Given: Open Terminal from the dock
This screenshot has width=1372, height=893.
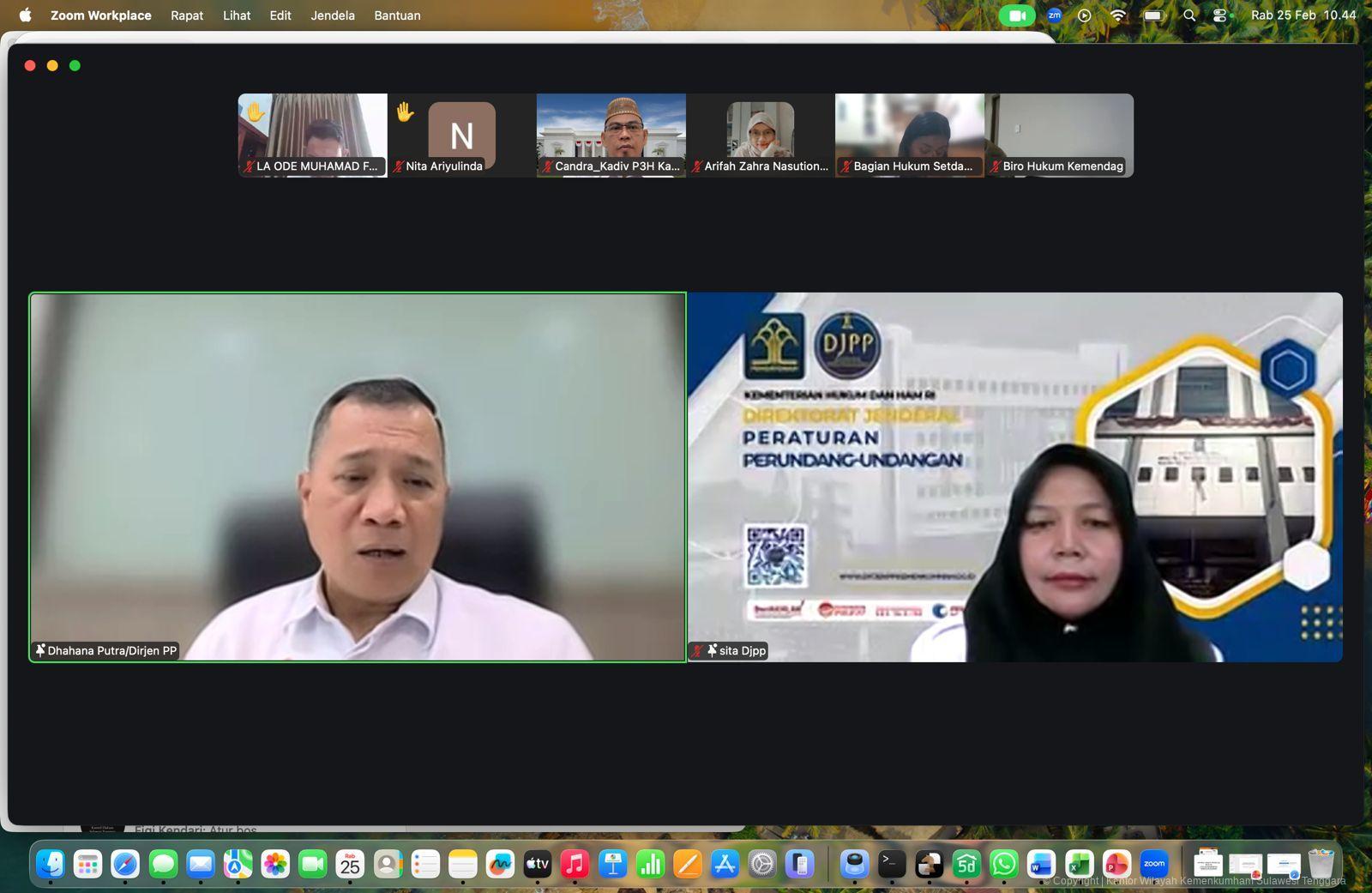Looking at the screenshot, I should click(892, 864).
